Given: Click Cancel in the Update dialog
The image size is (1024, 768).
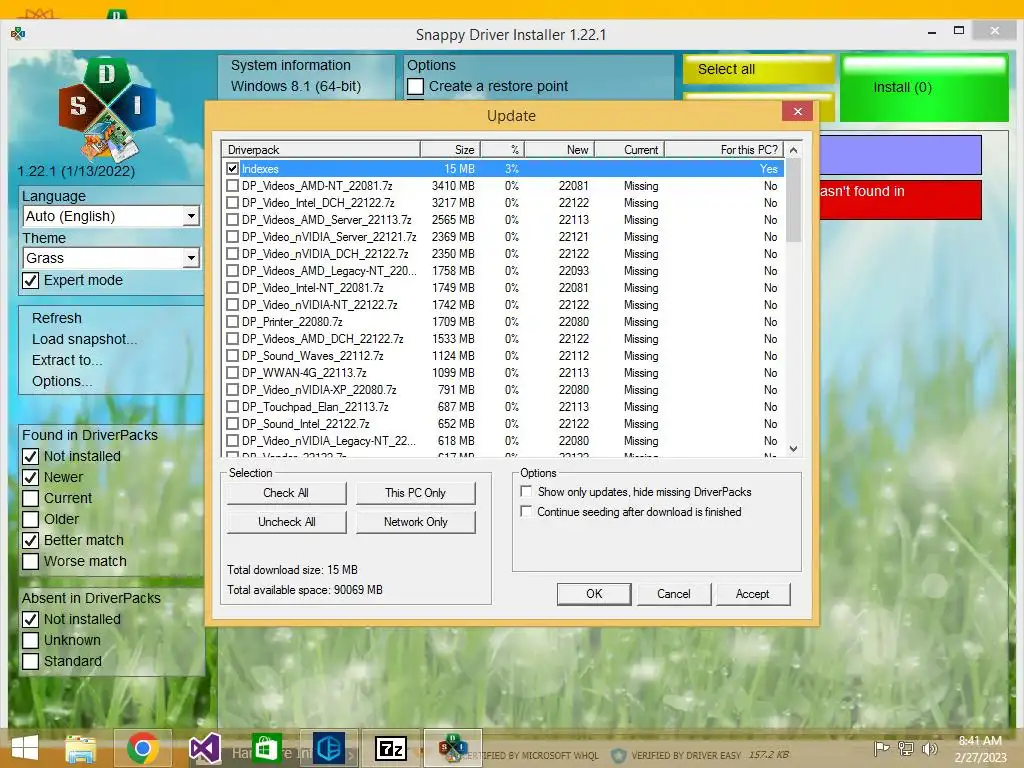Looking at the screenshot, I should tap(673, 594).
